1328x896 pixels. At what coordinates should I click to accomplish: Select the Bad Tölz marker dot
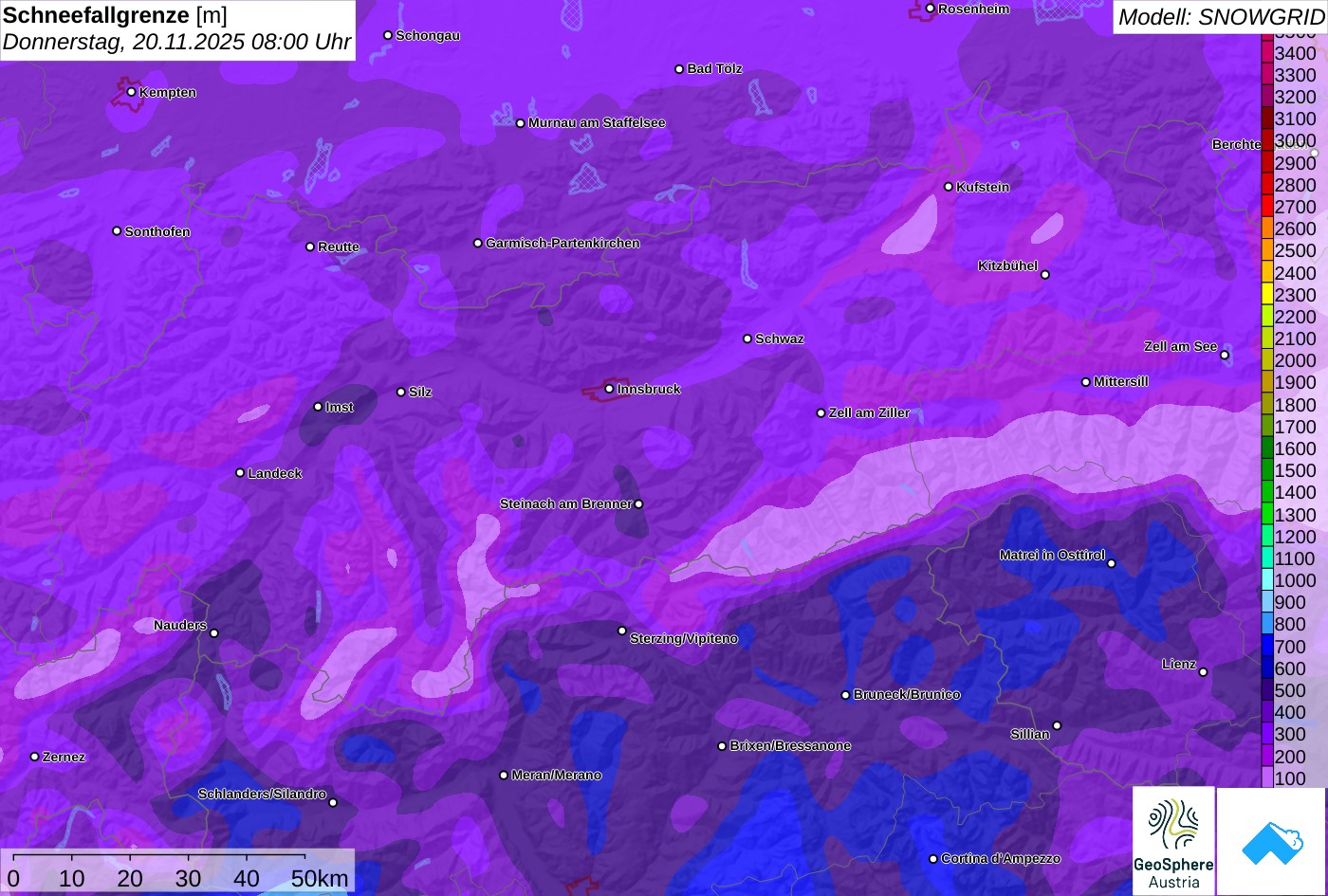coord(679,69)
